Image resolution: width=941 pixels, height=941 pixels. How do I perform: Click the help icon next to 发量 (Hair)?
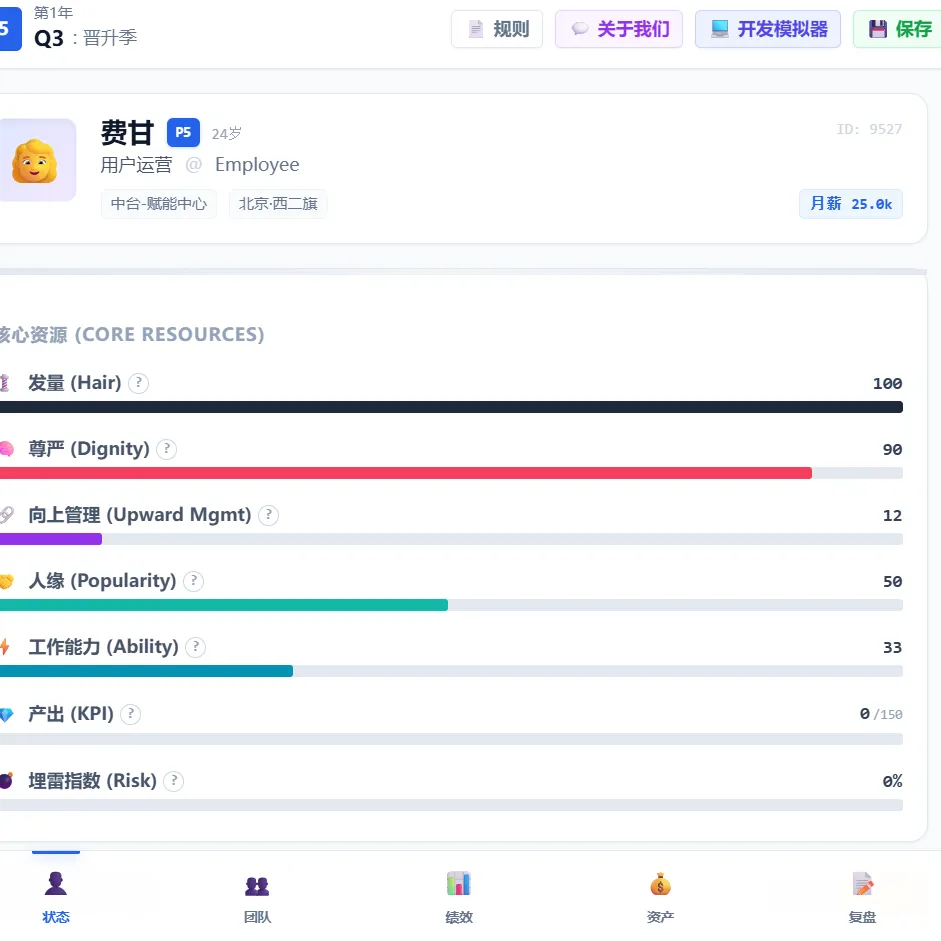tap(139, 383)
